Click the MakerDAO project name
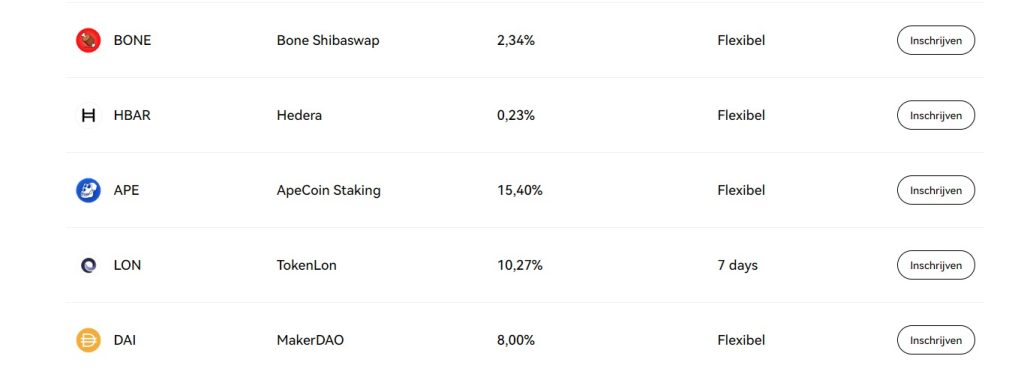This screenshot has height=377, width=1024. 310,340
